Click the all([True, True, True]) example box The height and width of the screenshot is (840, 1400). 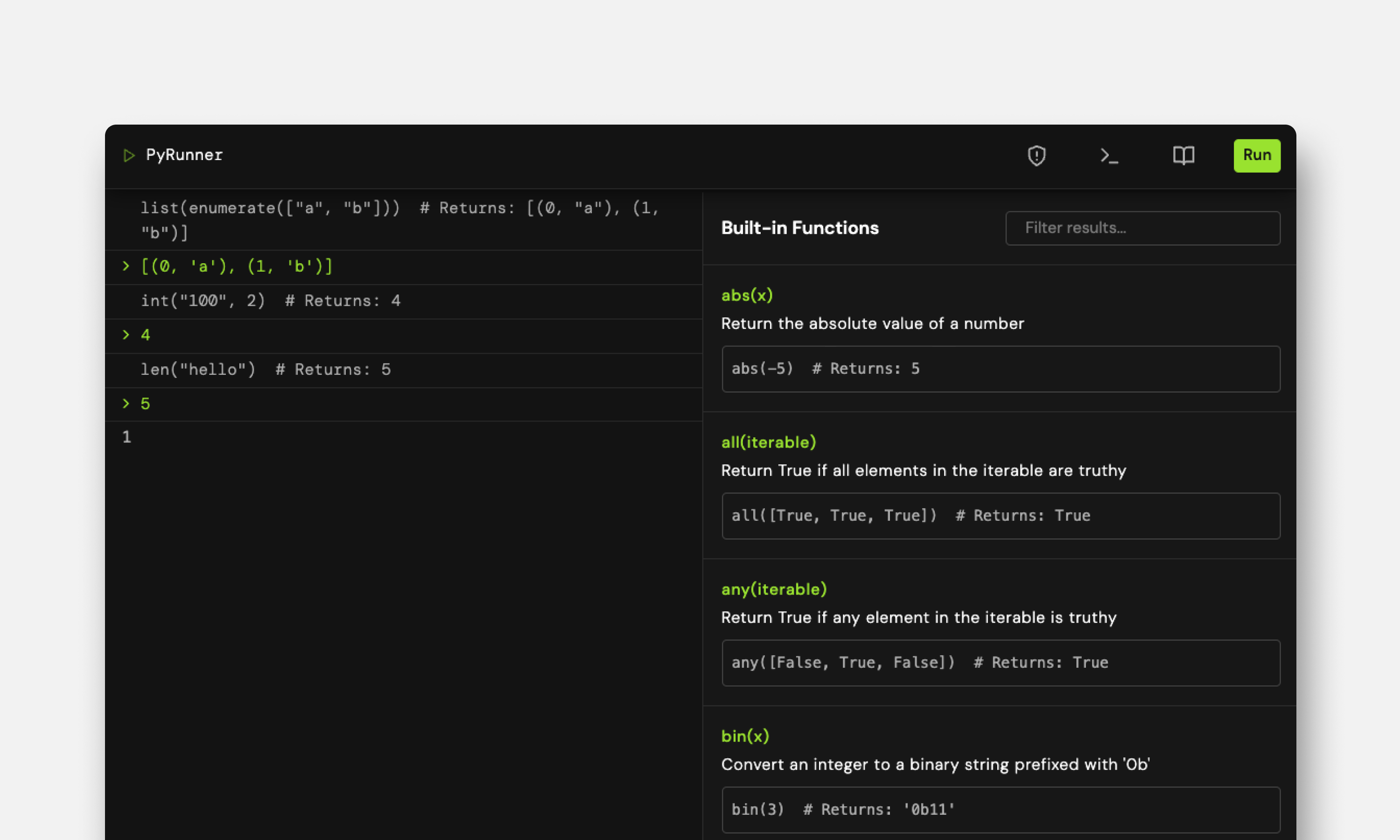coord(1001,516)
